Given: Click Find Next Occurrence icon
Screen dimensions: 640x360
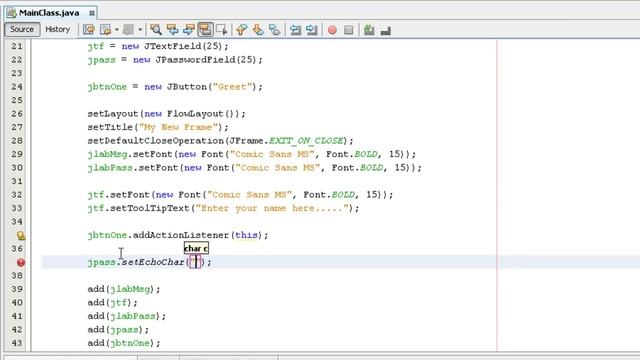Looking at the screenshot, I should (x=189, y=29).
